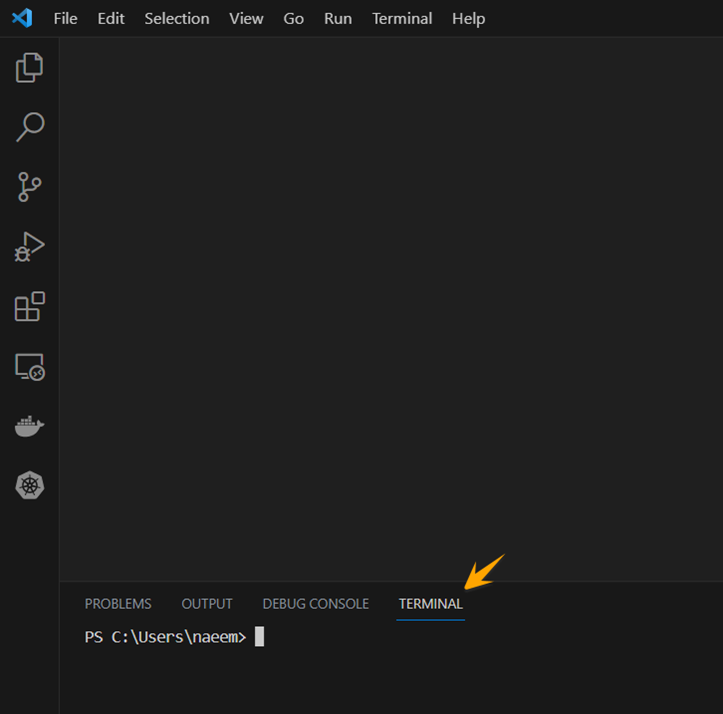The width and height of the screenshot is (723, 714).
Task: Open the Search view icon
Action: click(30, 127)
